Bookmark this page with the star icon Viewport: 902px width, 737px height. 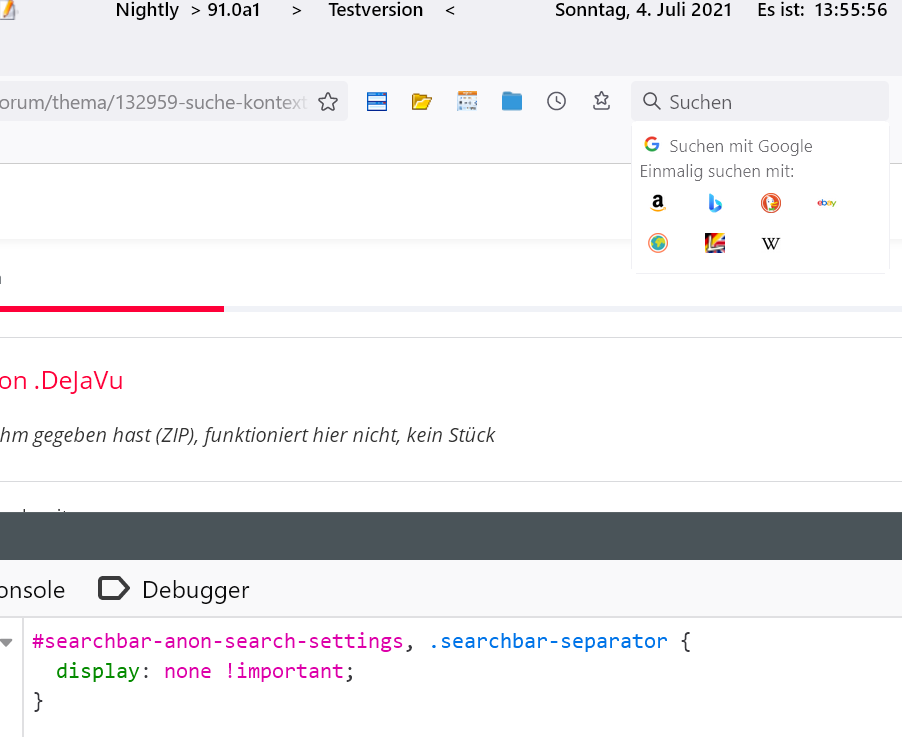point(328,102)
